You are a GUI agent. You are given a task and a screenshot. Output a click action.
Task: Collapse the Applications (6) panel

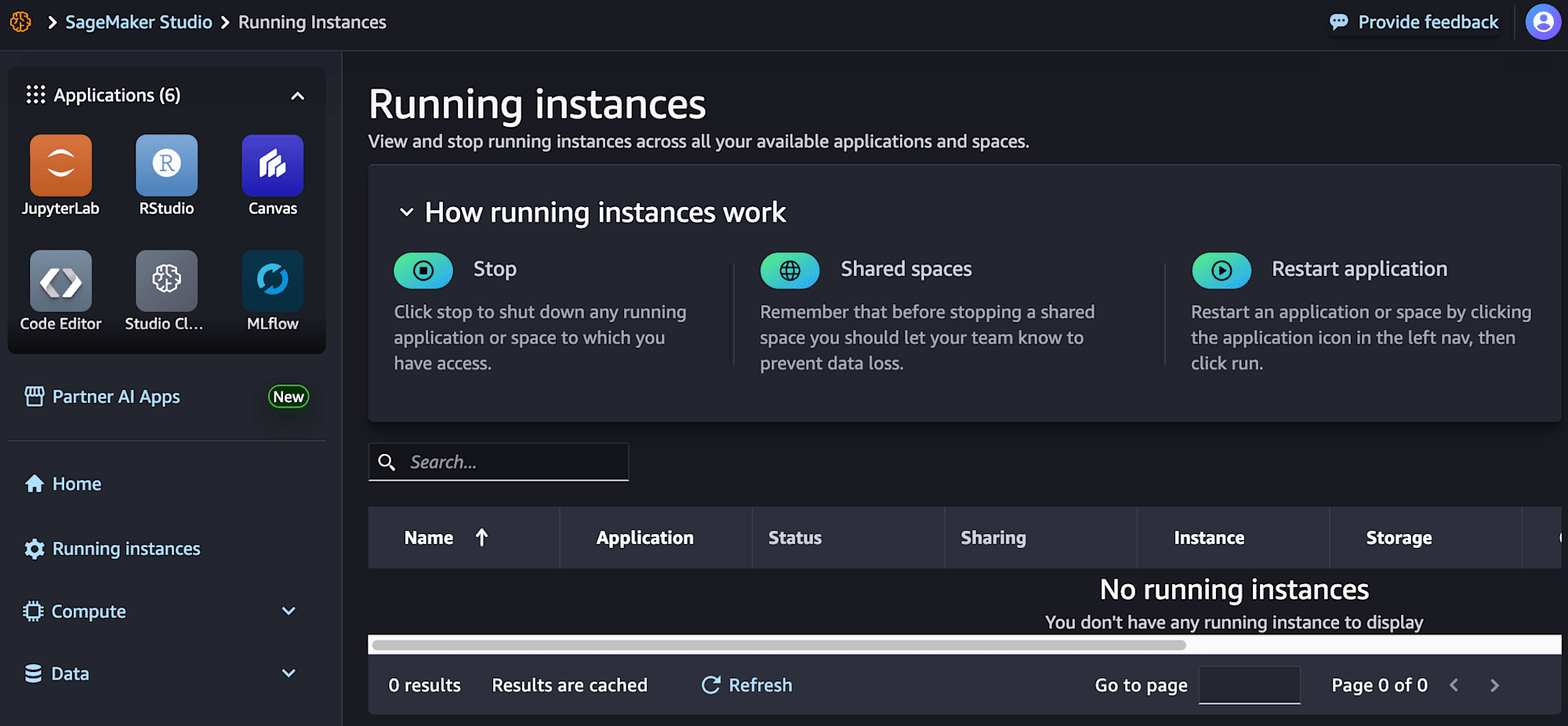[x=297, y=96]
